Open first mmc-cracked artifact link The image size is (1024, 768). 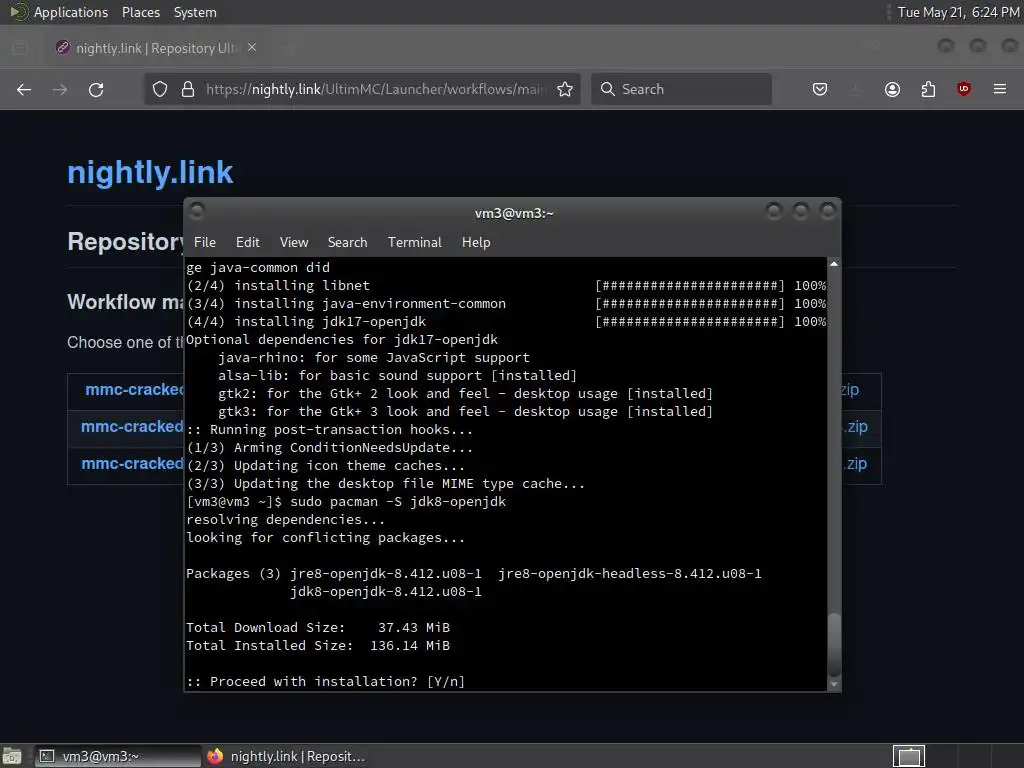coord(135,390)
